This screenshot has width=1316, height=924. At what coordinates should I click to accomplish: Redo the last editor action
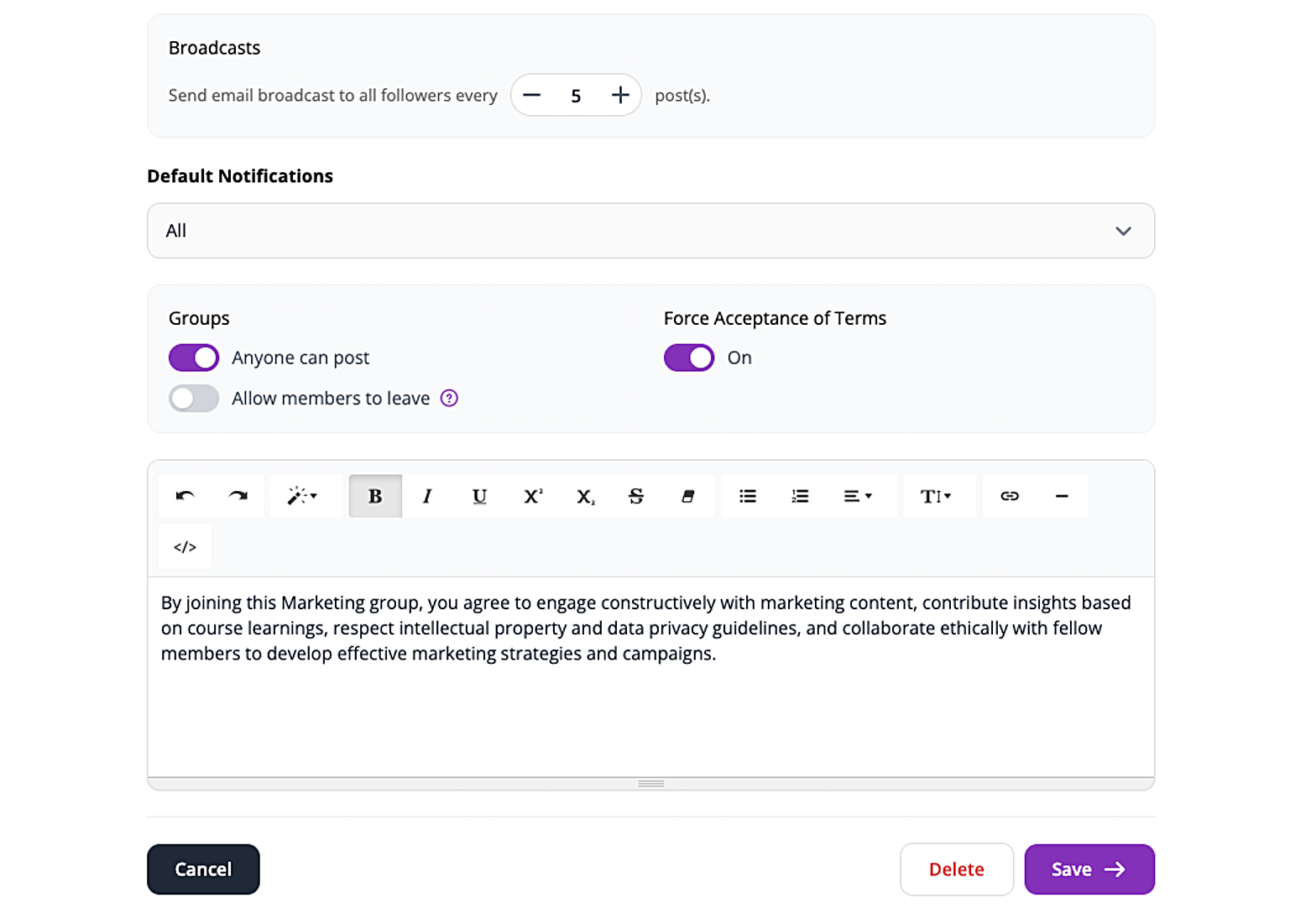[x=238, y=496]
